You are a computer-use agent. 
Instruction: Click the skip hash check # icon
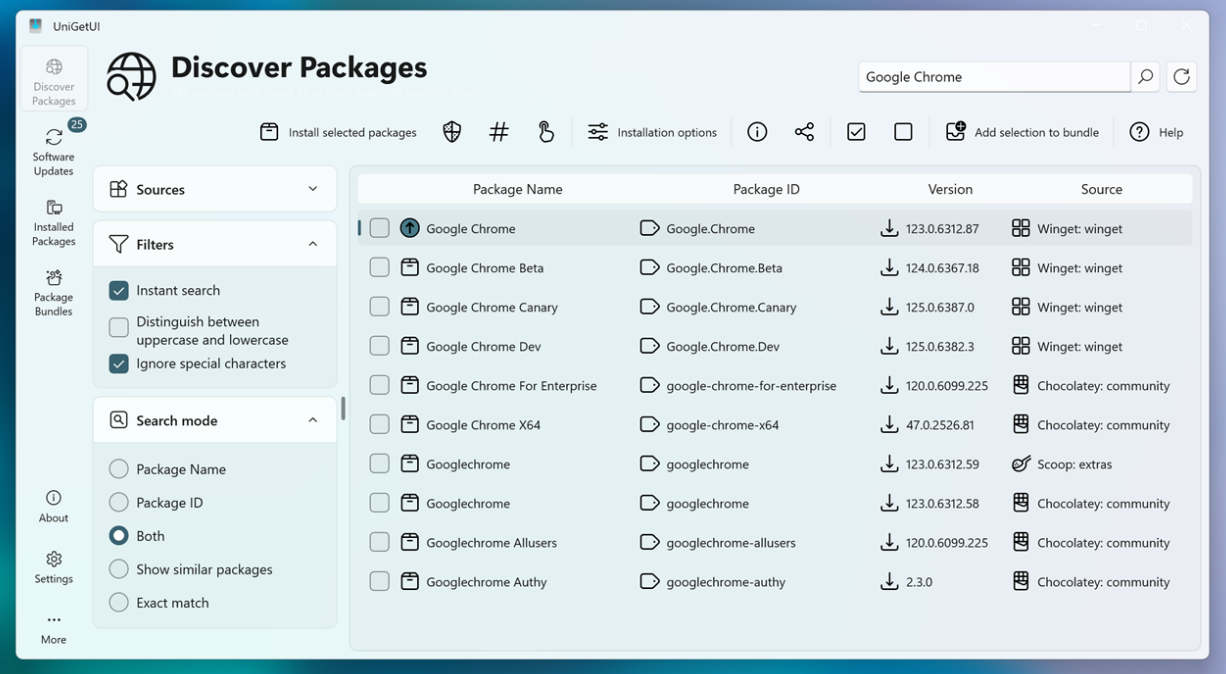(499, 132)
